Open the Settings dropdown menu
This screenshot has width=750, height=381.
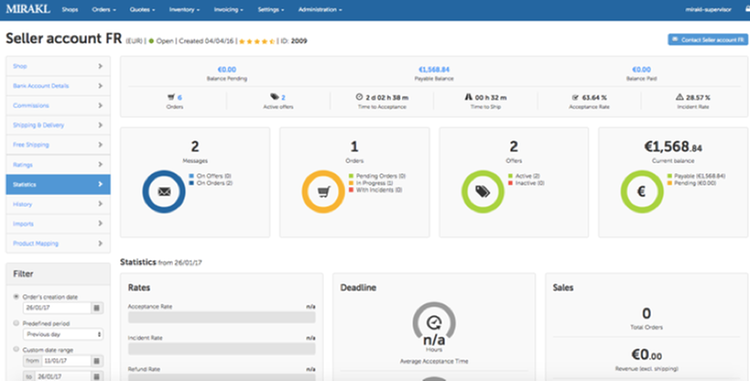click(270, 10)
